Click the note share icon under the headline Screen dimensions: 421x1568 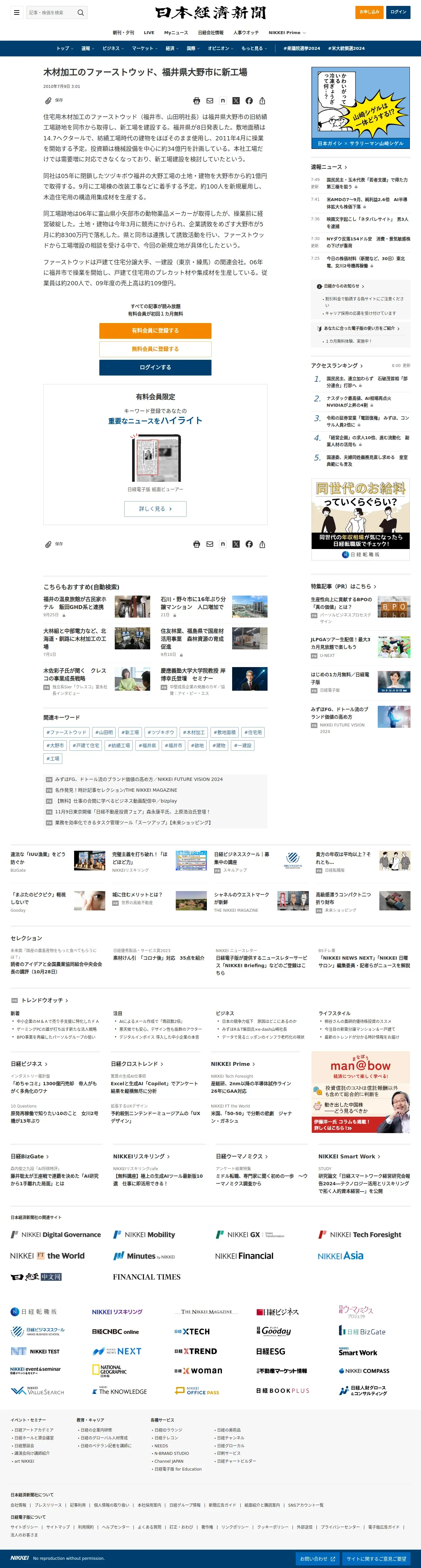click(223, 101)
